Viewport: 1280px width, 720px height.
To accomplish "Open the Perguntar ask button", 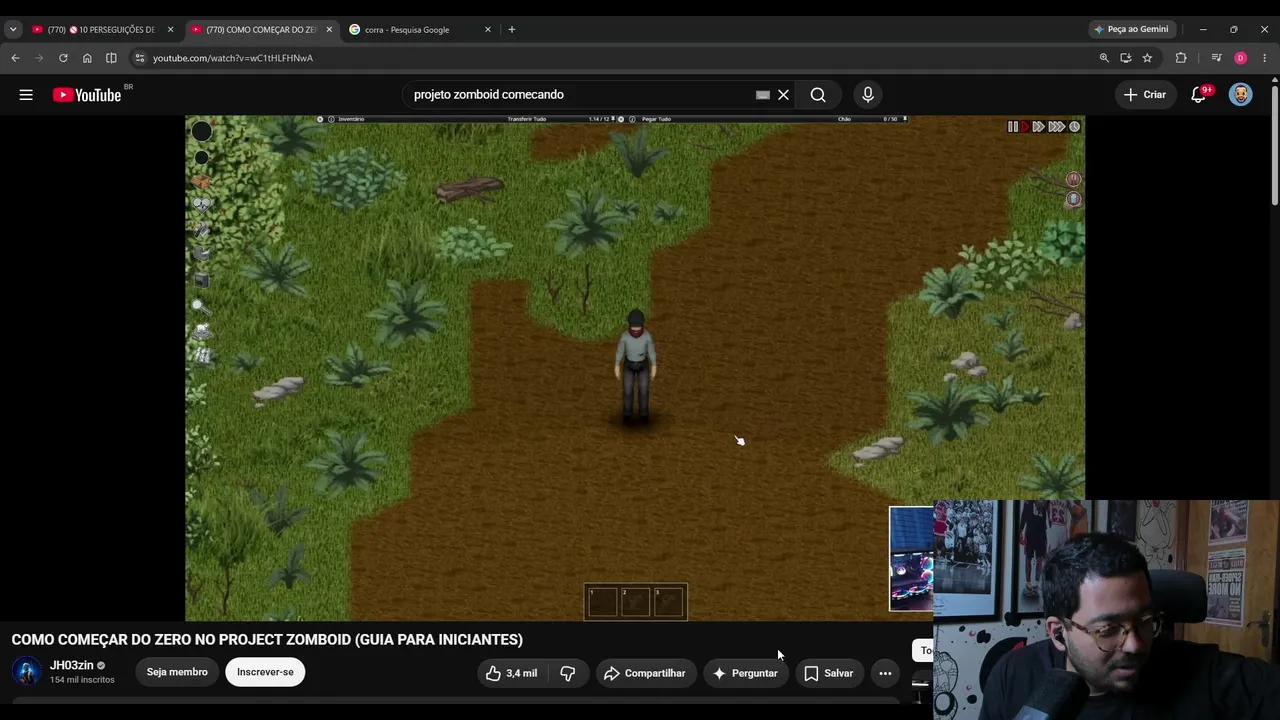I will [x=745, y=673].
